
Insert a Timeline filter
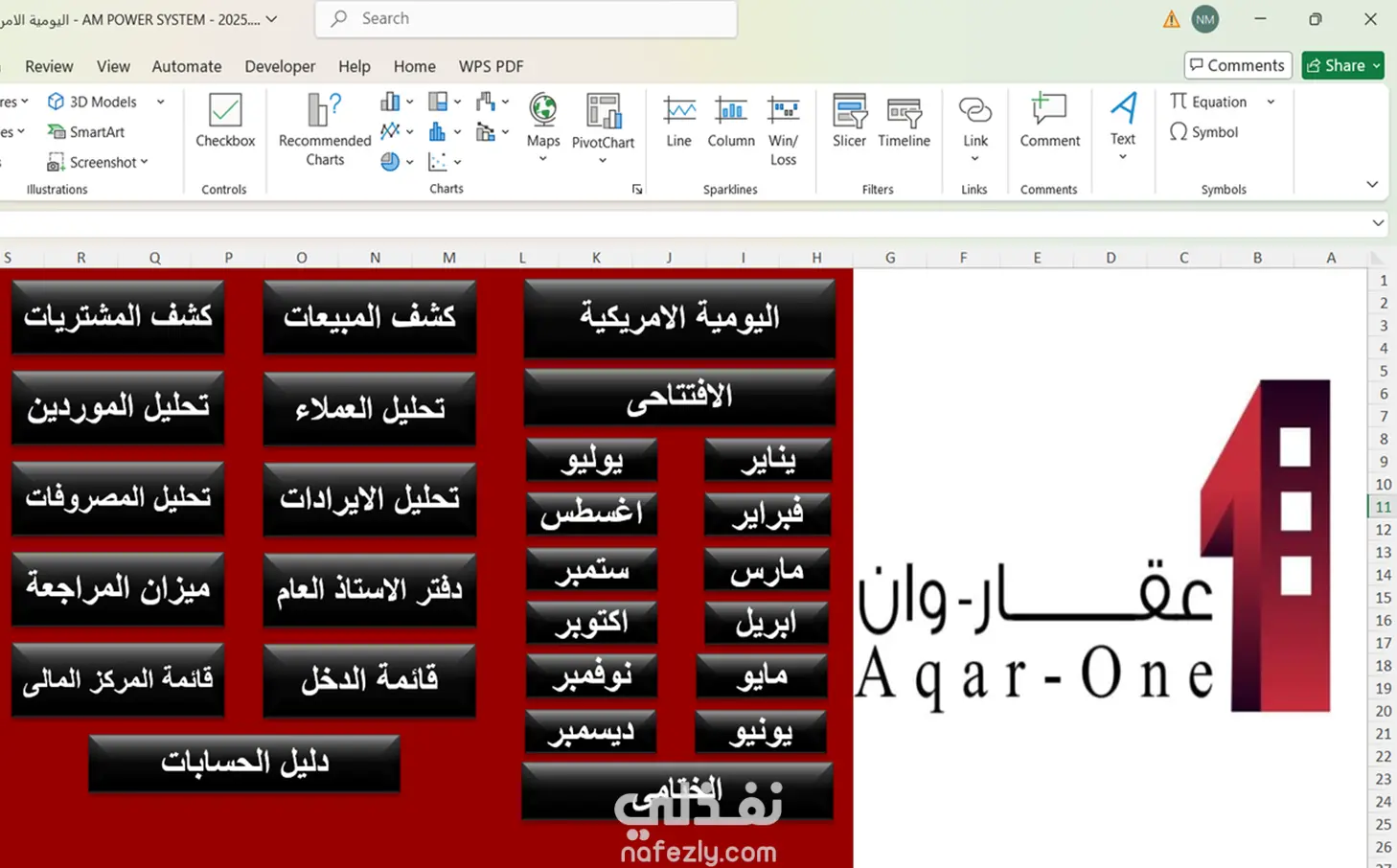point(904,122)
